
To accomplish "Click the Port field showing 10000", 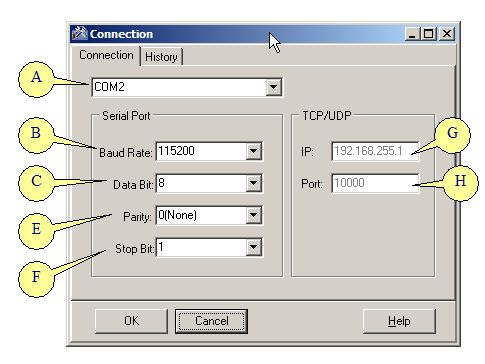I will 375,183.
